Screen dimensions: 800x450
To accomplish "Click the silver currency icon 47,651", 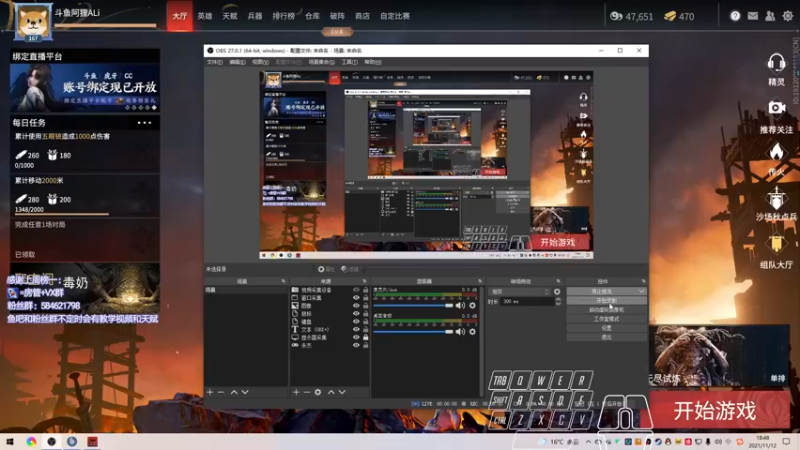I will (x=616, y=16).
